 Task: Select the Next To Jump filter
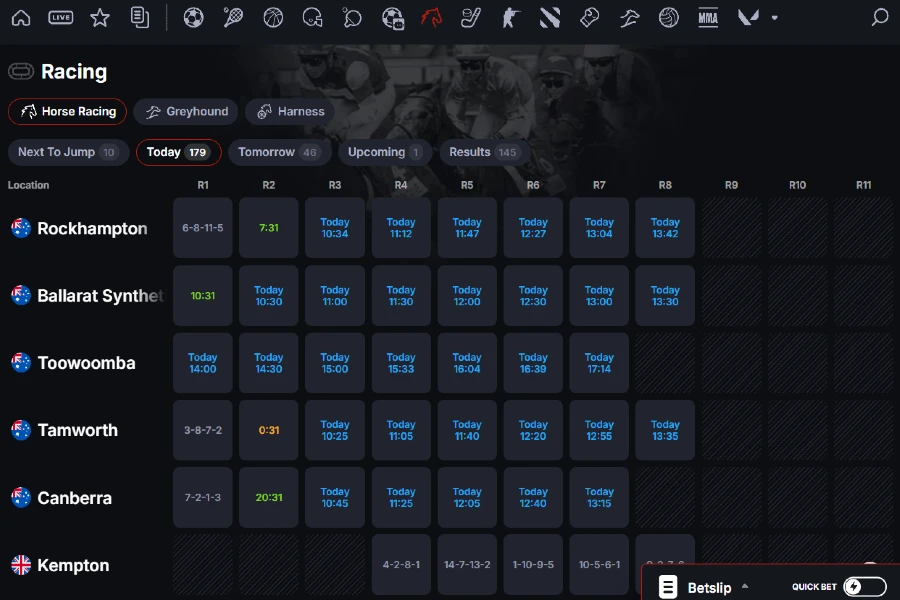coord(66,152)
